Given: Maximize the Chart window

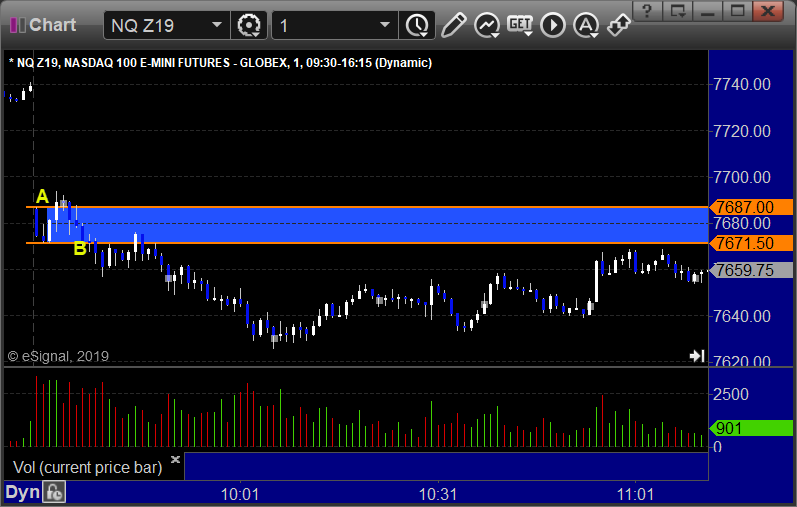Looking at the screenshot, I should (x=738, y=10).
